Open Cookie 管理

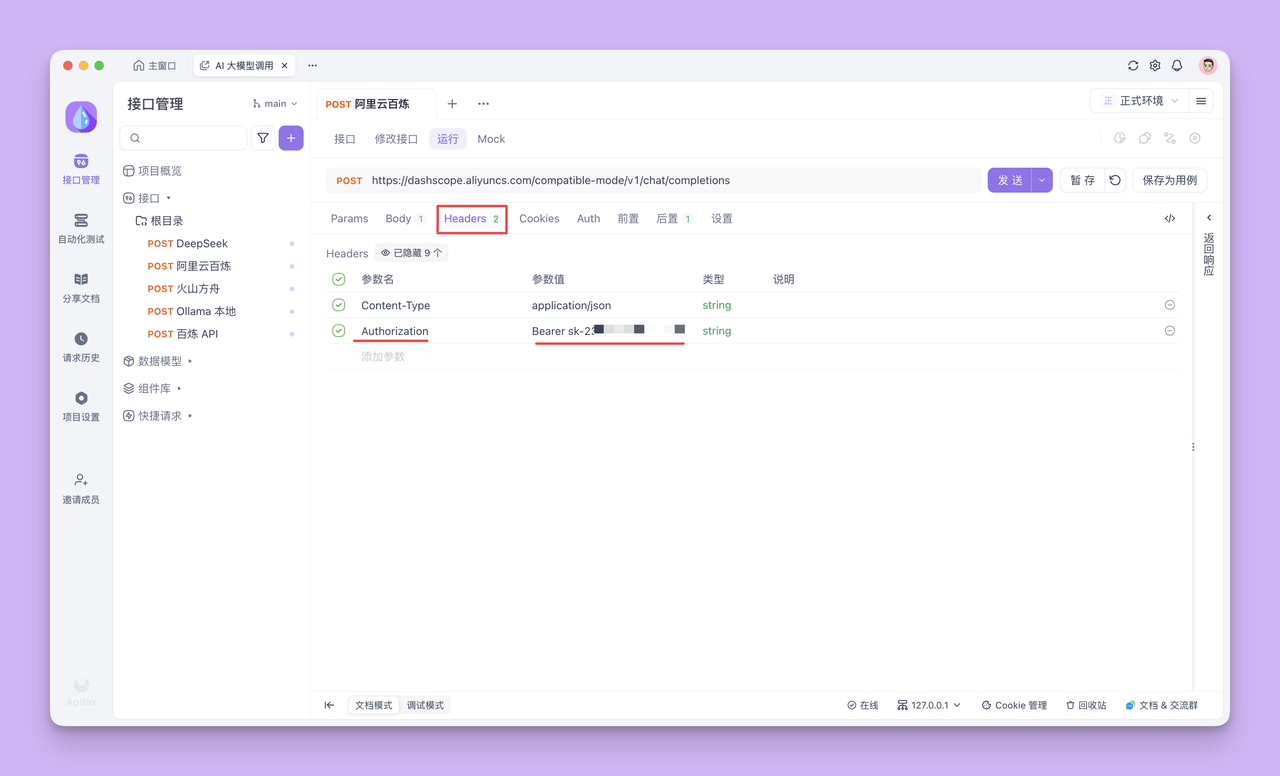(1014, 705)
